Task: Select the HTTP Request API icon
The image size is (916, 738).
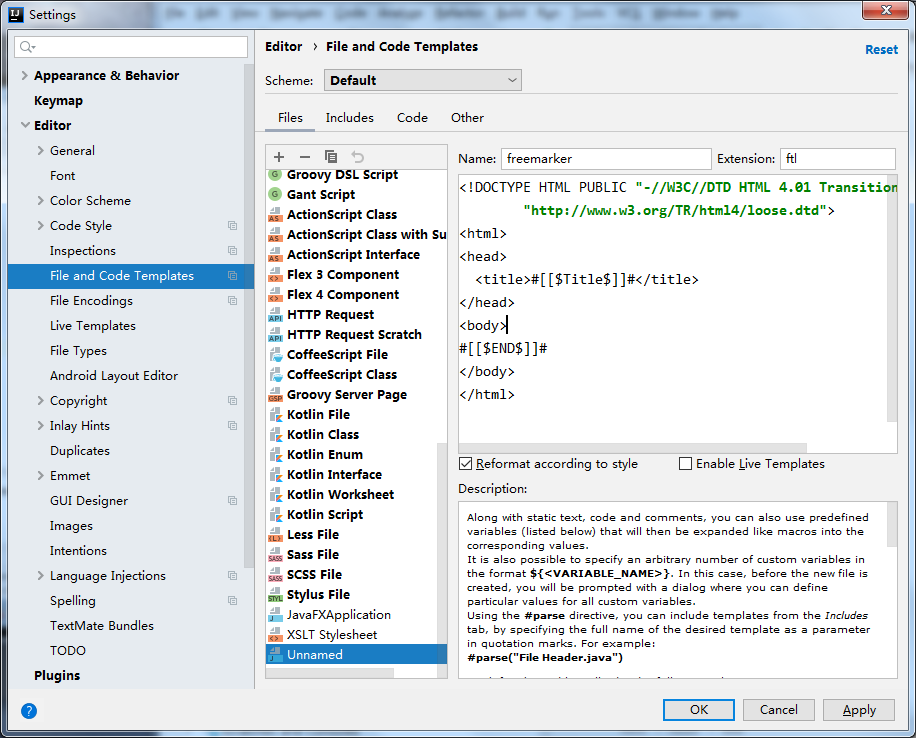Action: (275, 314)
